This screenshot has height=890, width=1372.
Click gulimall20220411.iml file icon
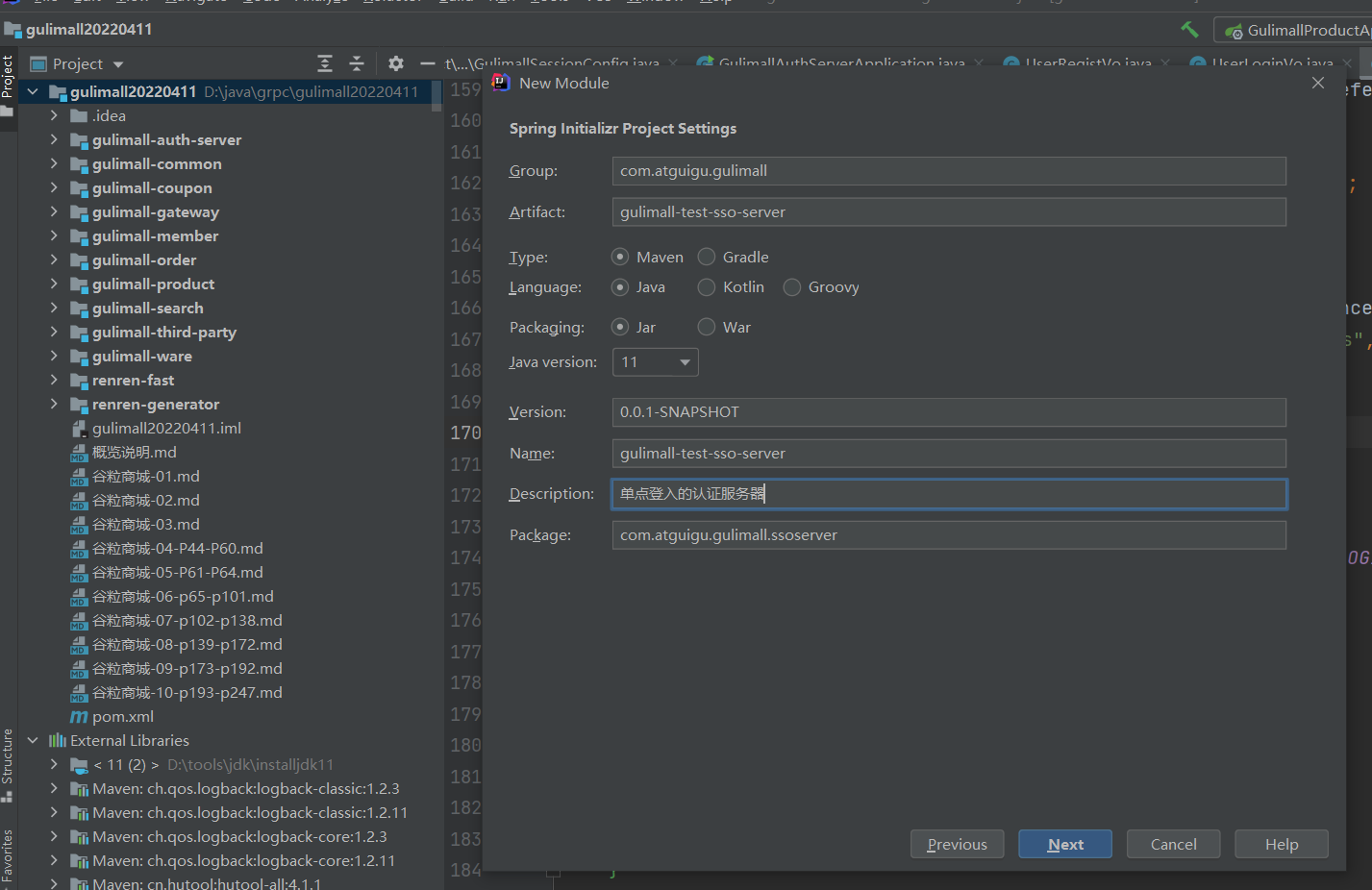(79, 429)
